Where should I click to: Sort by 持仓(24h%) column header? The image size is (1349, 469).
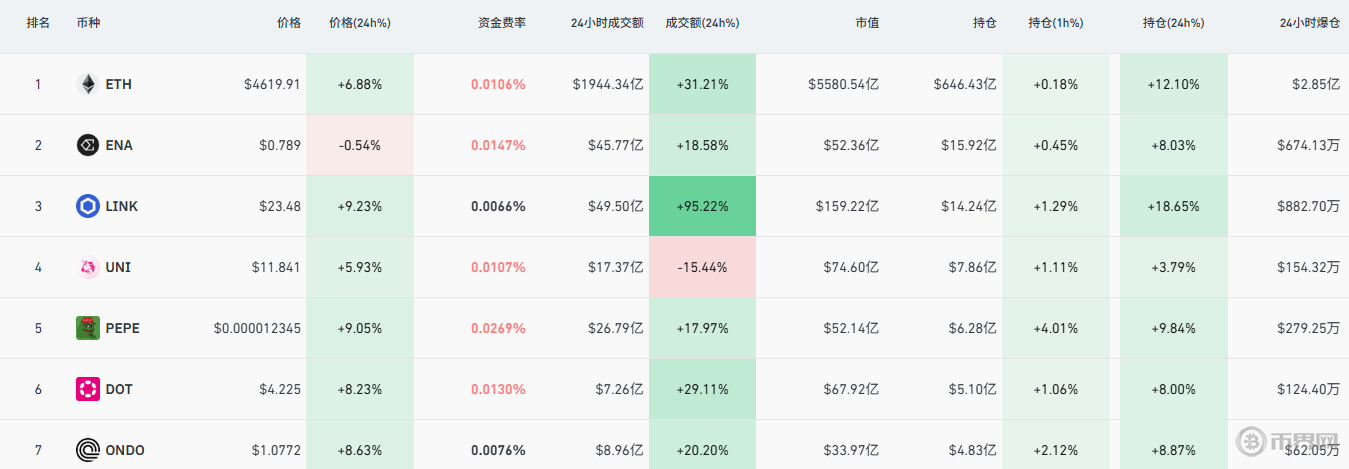click(1173, 23)
